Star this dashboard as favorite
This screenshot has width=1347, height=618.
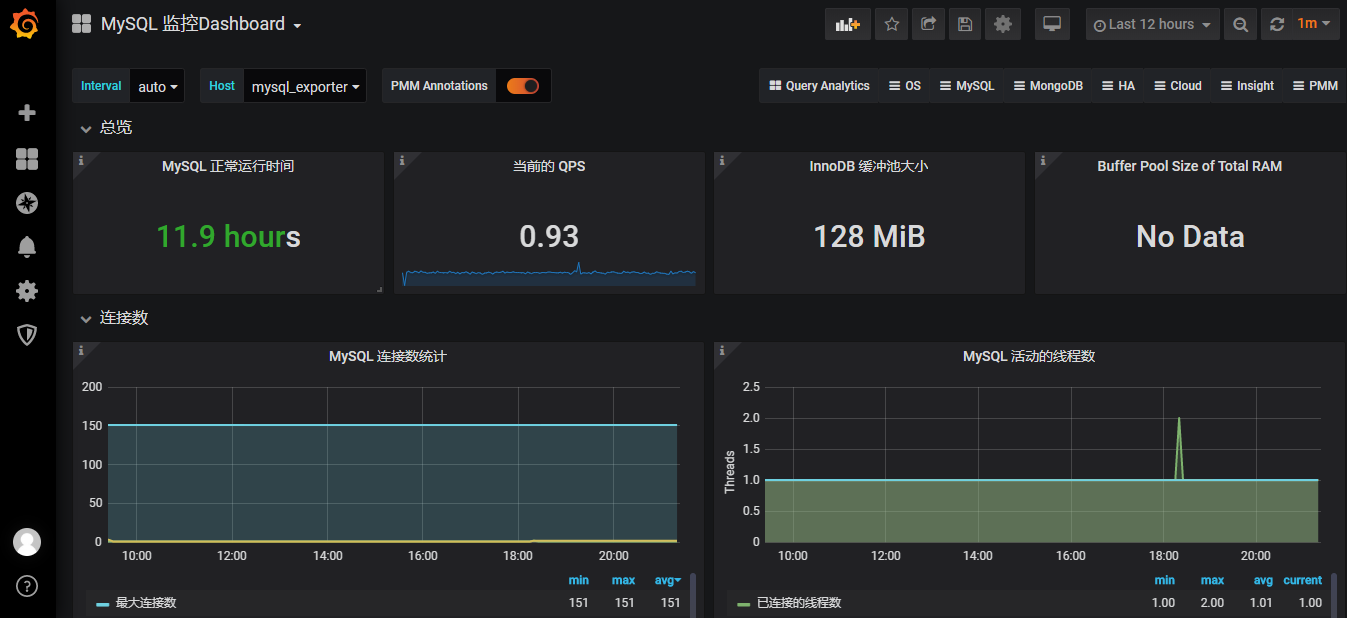point(891,24)
